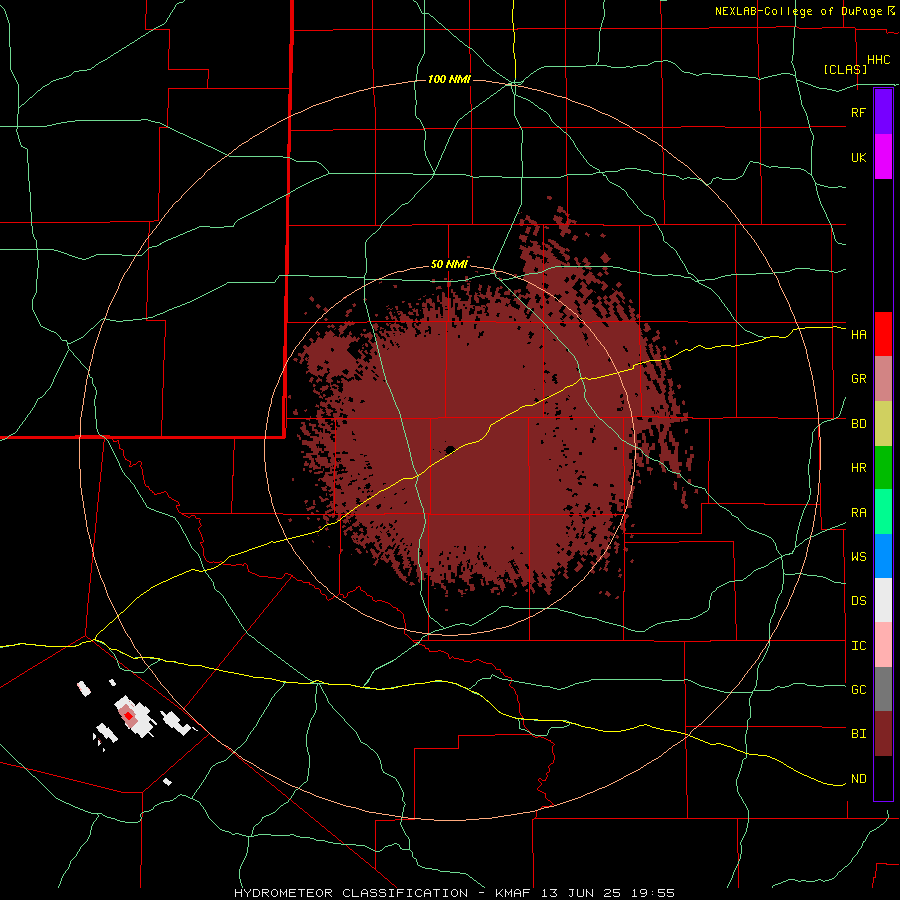
Task: Click the NEXLAB-College of DuPage credit text
Action: coord(798,11)
